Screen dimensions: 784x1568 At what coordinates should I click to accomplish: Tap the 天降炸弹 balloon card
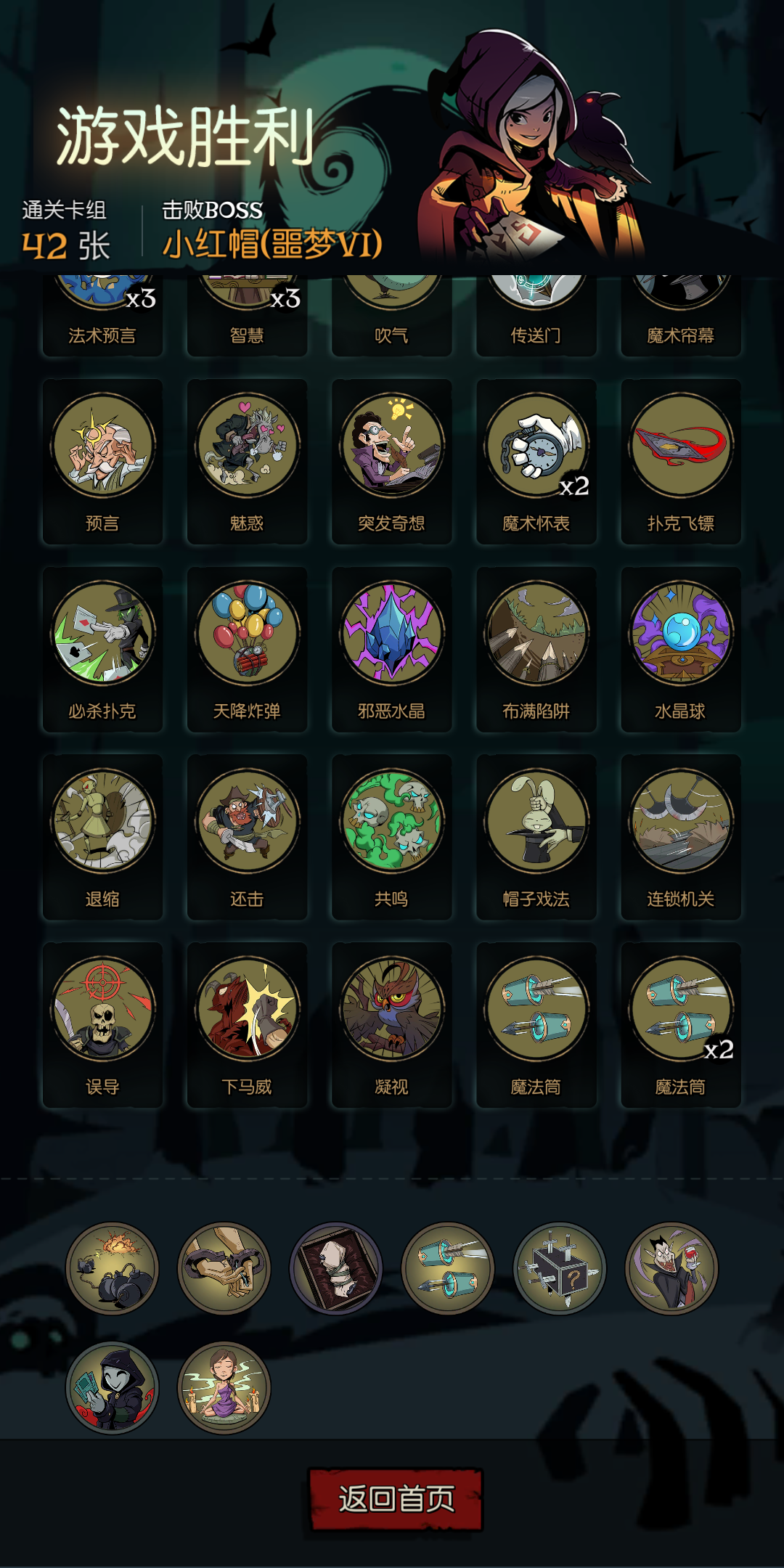[x=247, y=650]
